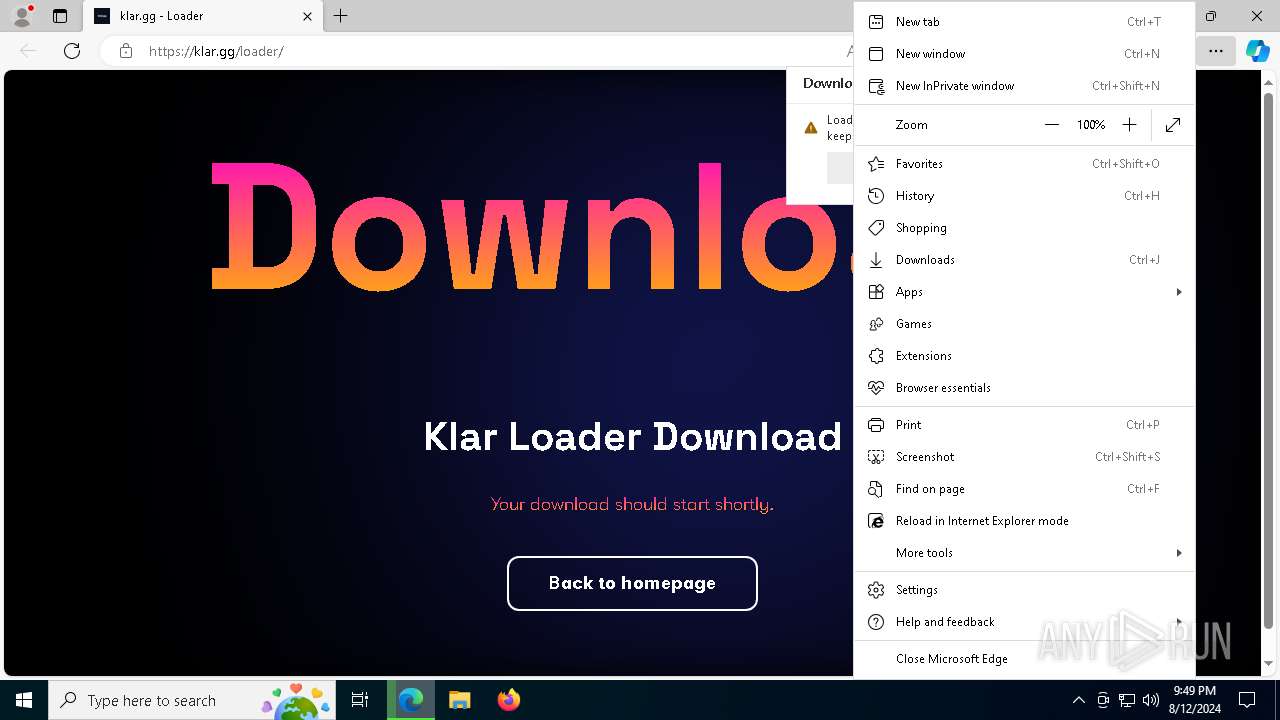Open File Explorer from taskbar
This screenshot has width=1280, height=720.
pos(459,700)
